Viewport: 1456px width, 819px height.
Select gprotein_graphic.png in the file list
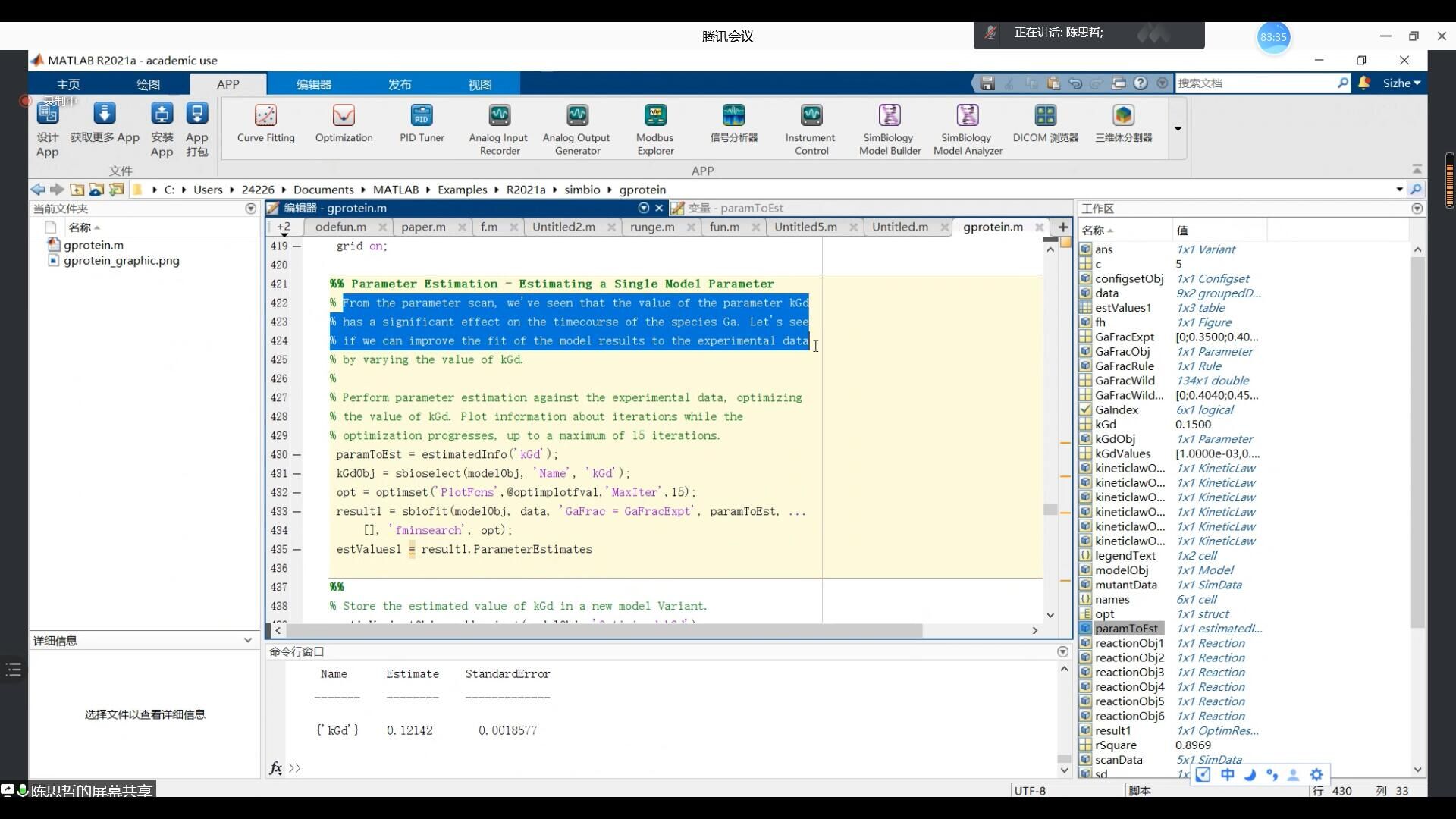point(121,261)
